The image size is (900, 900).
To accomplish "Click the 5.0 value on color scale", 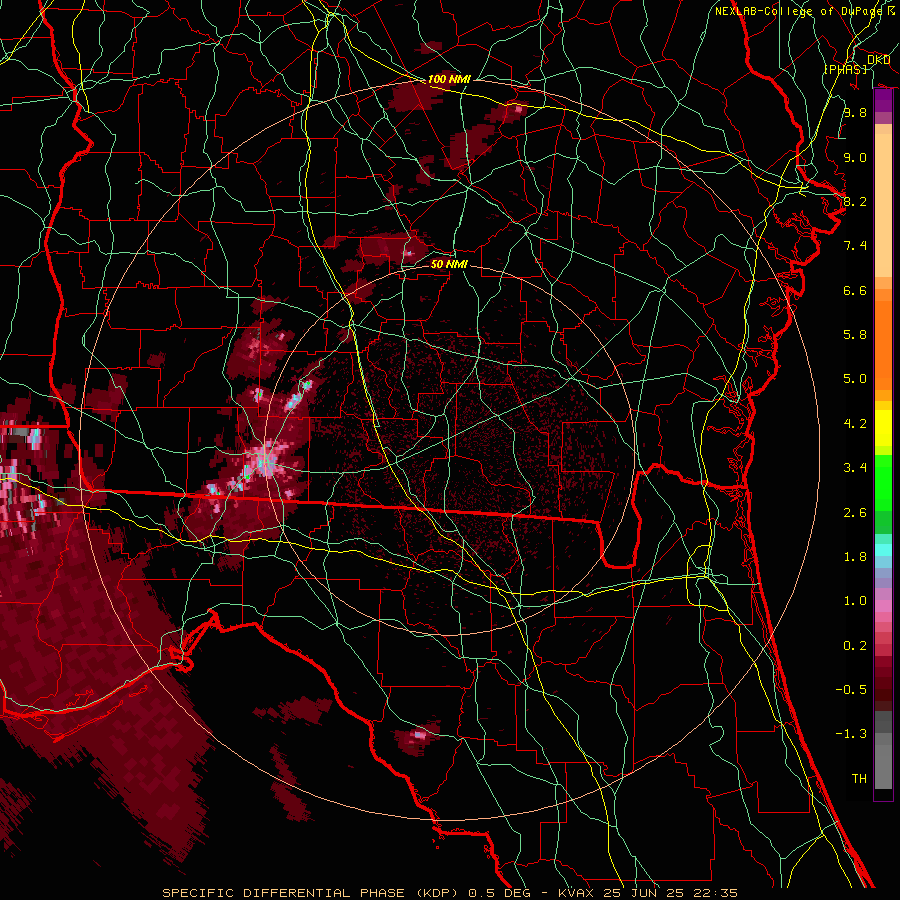I will (855, 379).
